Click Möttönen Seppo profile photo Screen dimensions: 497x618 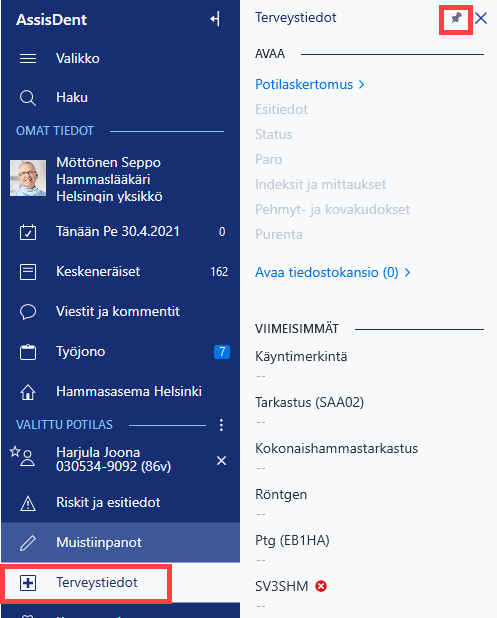[28, 178]
